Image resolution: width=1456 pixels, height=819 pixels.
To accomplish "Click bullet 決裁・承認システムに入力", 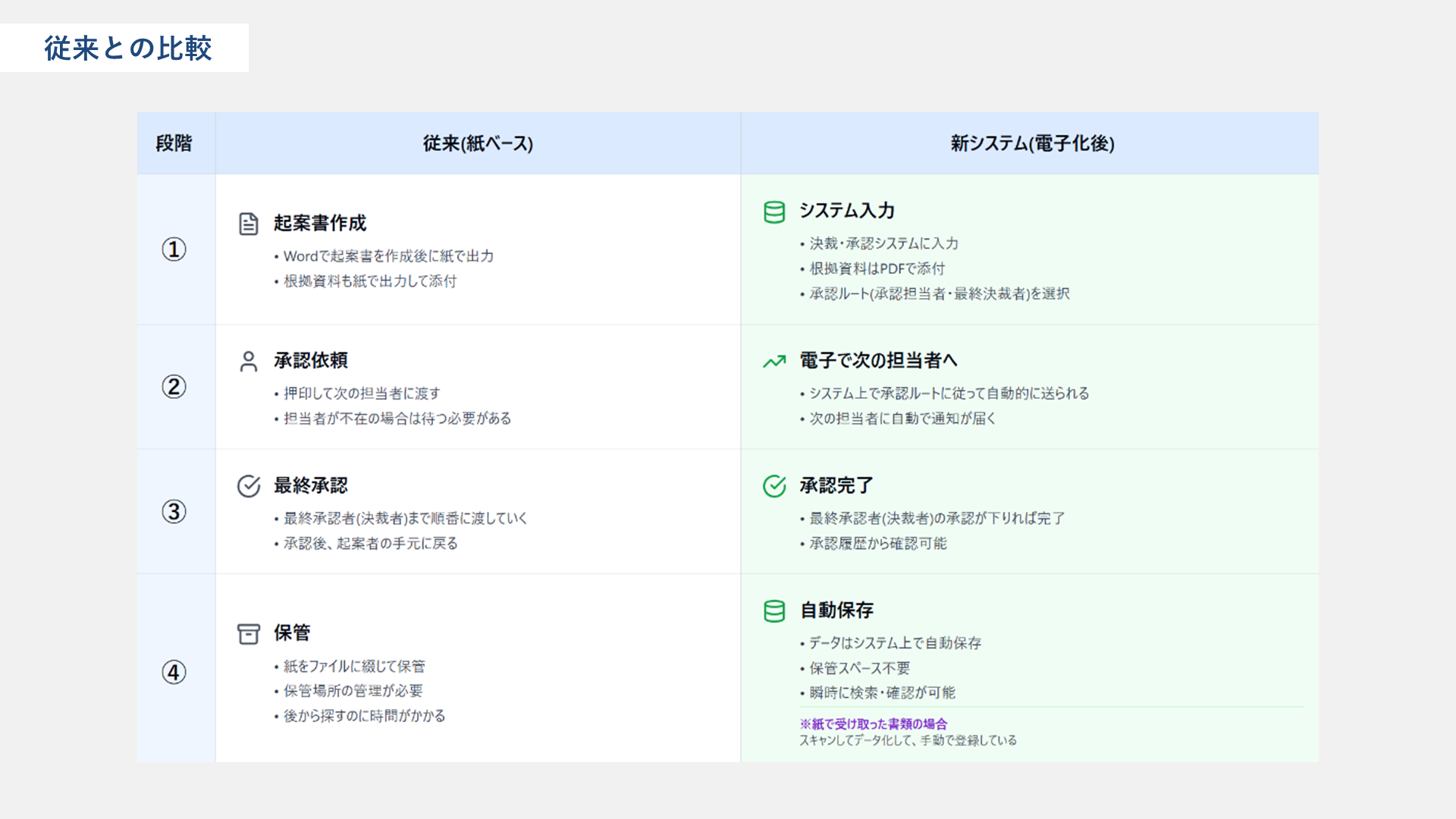I will [880, 243].
